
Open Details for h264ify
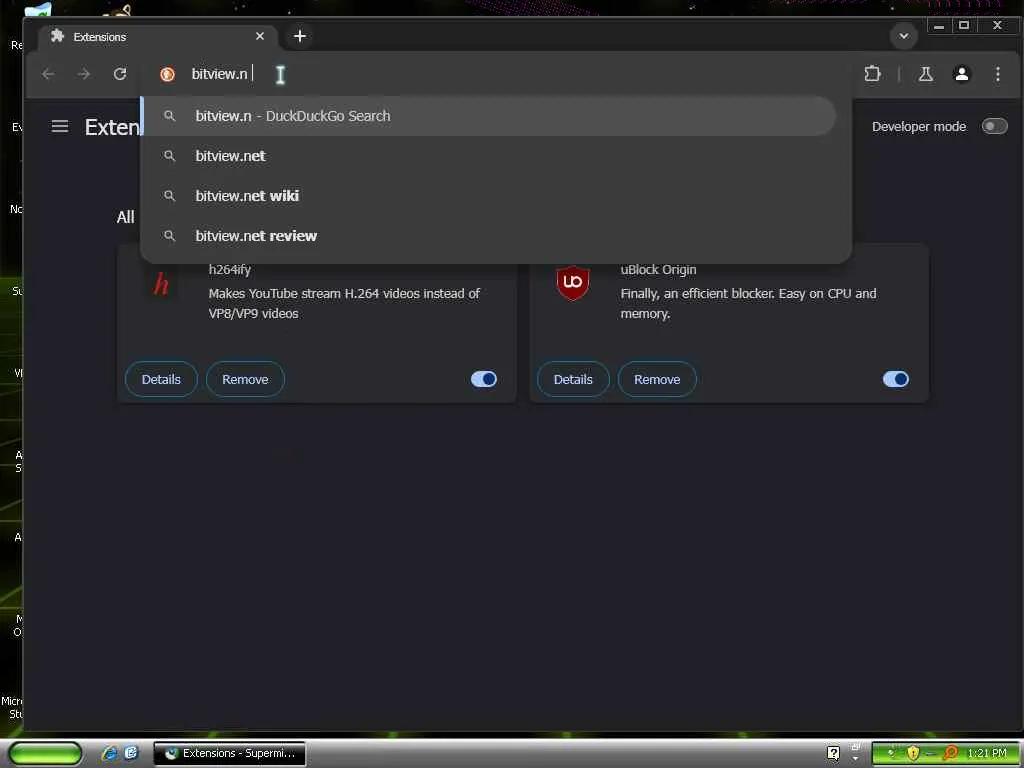[161, 379]
